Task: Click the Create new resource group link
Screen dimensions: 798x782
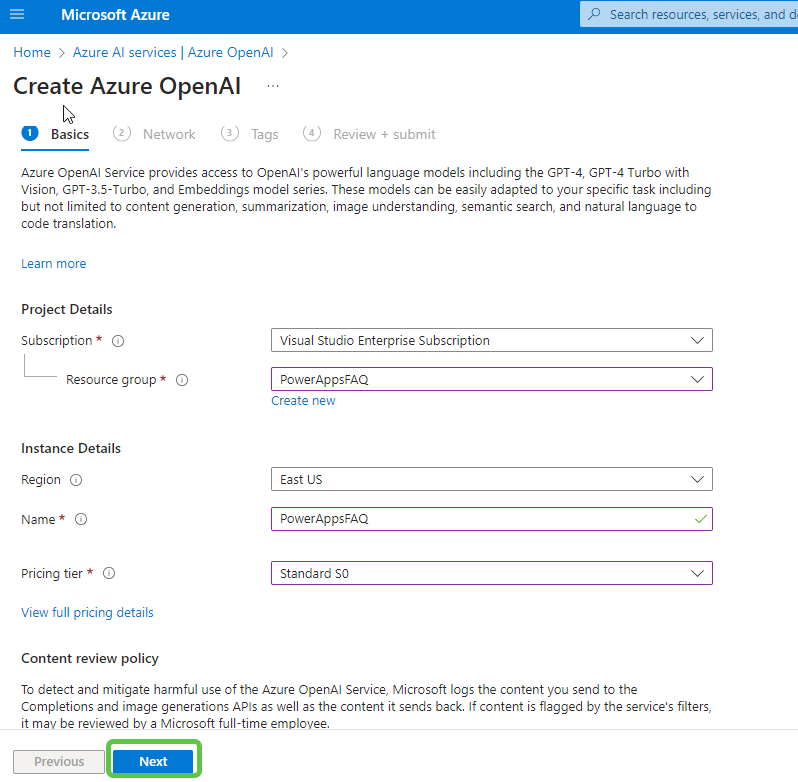Action: point(303,401)
